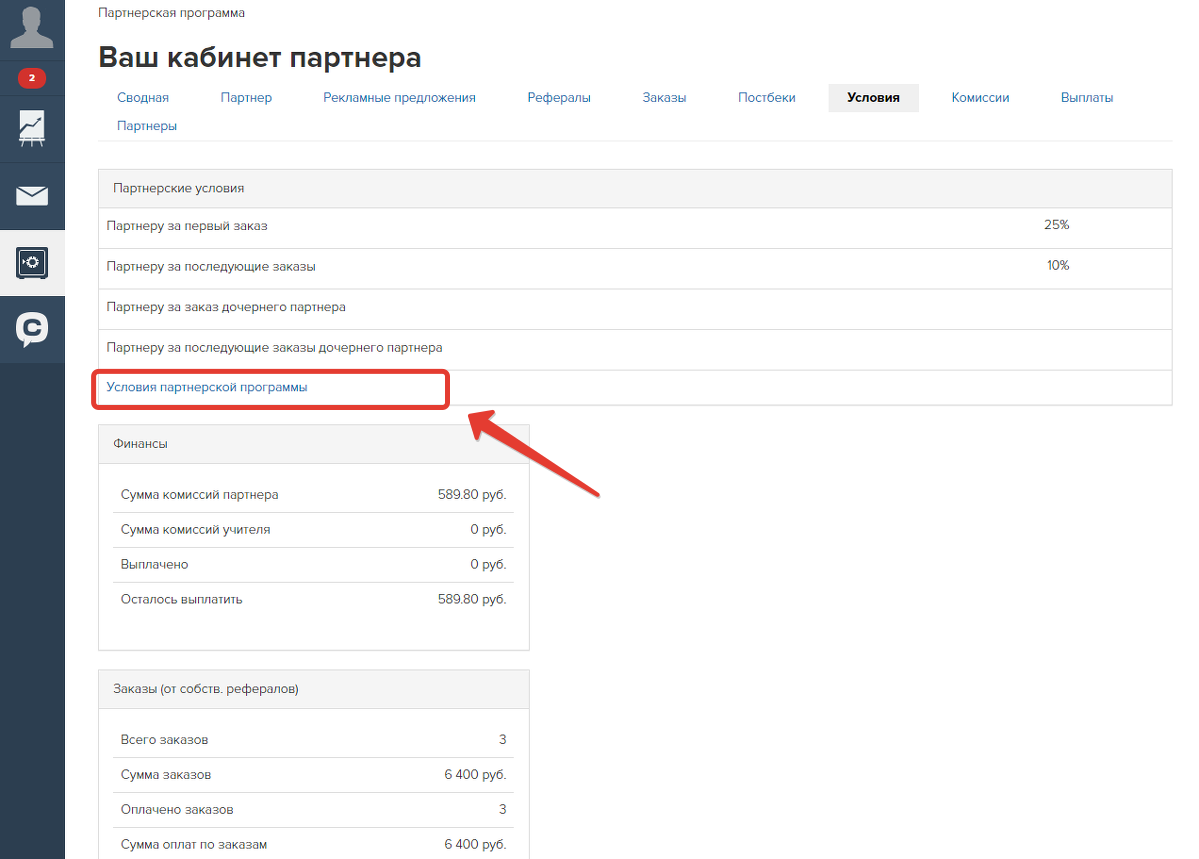This screenshot has width=1199, height=859.
Task: Open the Партнеры tab
Action: coord(147,126)
